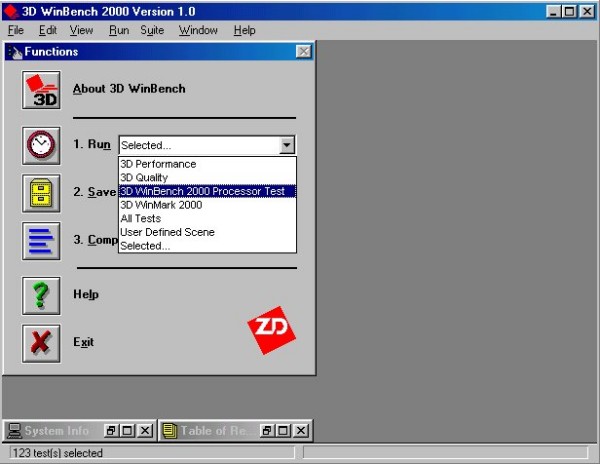Image resolution: width=600 pixels, height=464 pixels.
Task: Choose the bottom Selected... list entry
Action: coord(207,246)
